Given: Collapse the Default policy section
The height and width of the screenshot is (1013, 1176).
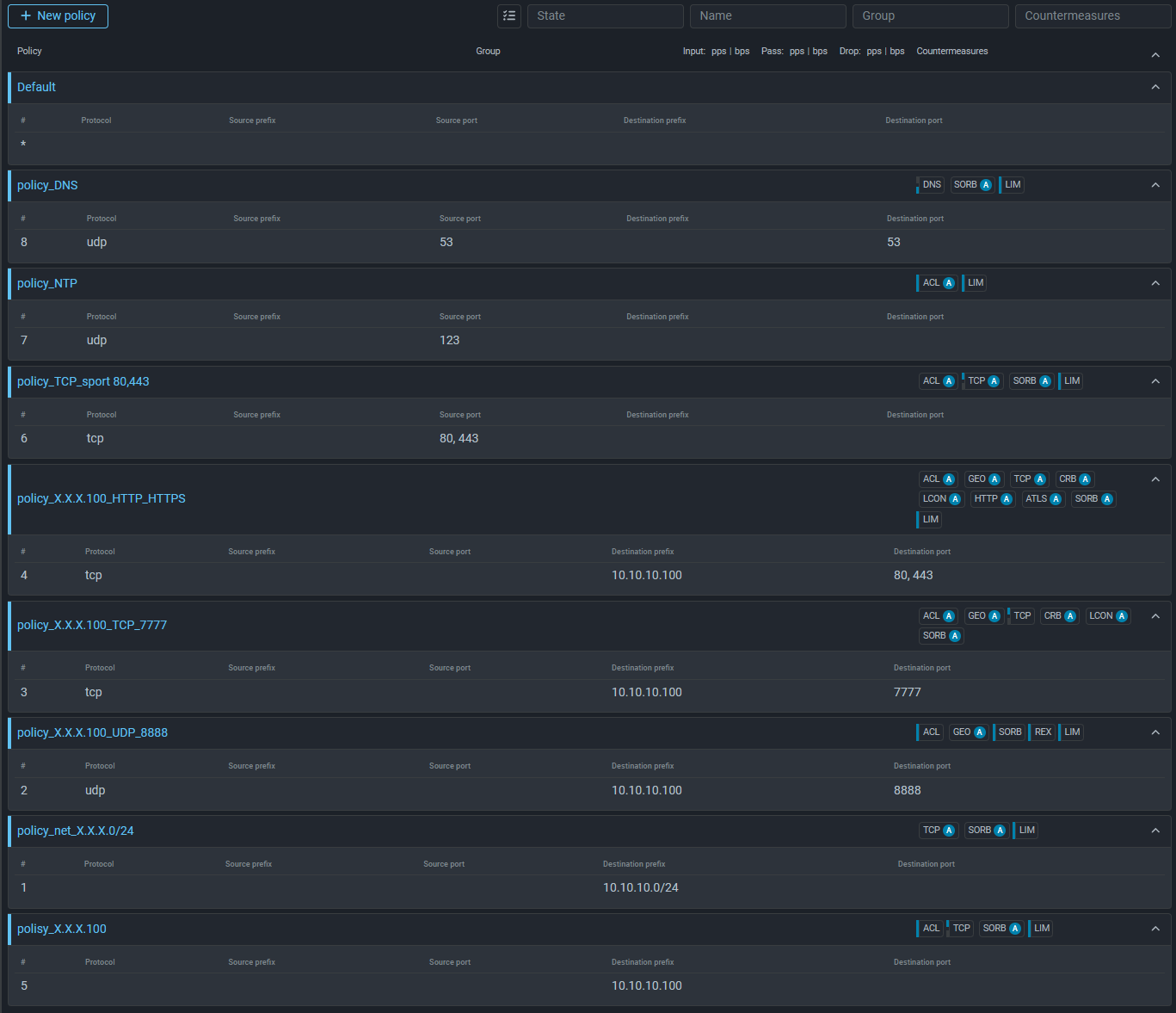Looking at the screenshot, I should point(1155,87).
